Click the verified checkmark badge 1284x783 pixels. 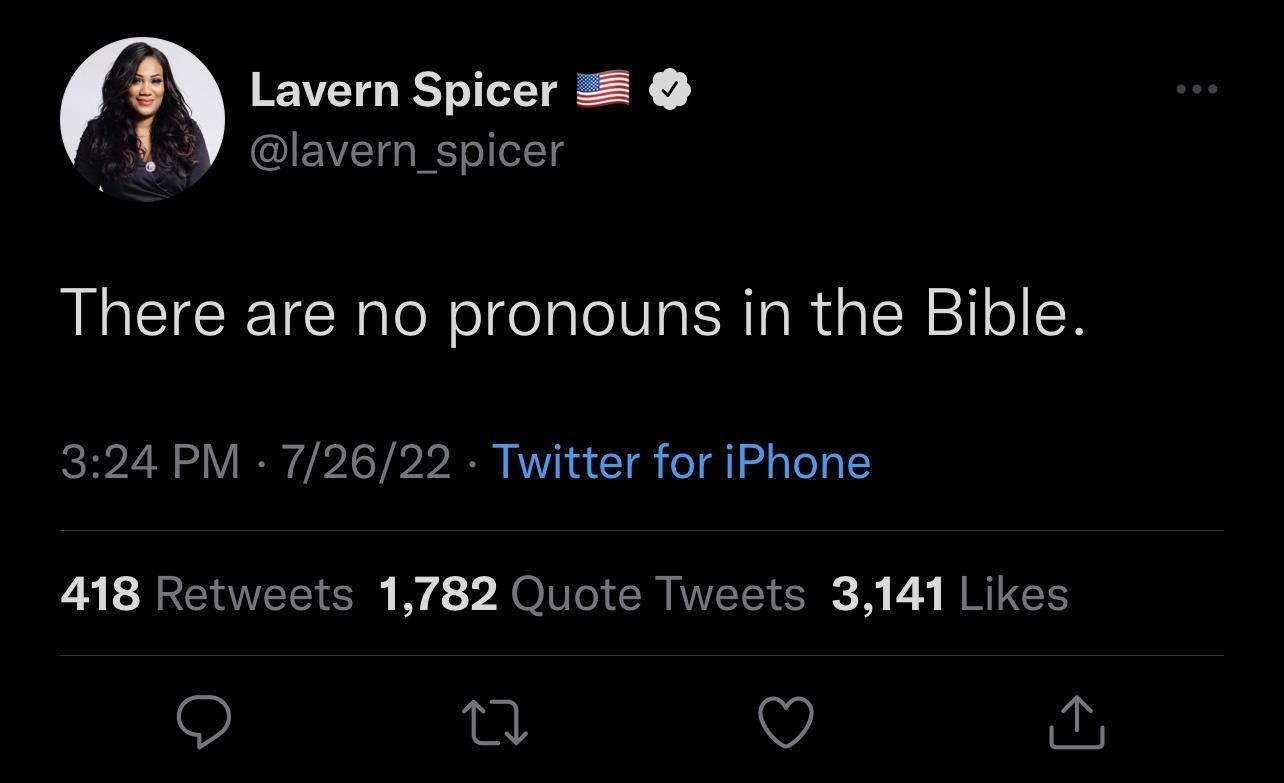(x=668, y=88)
